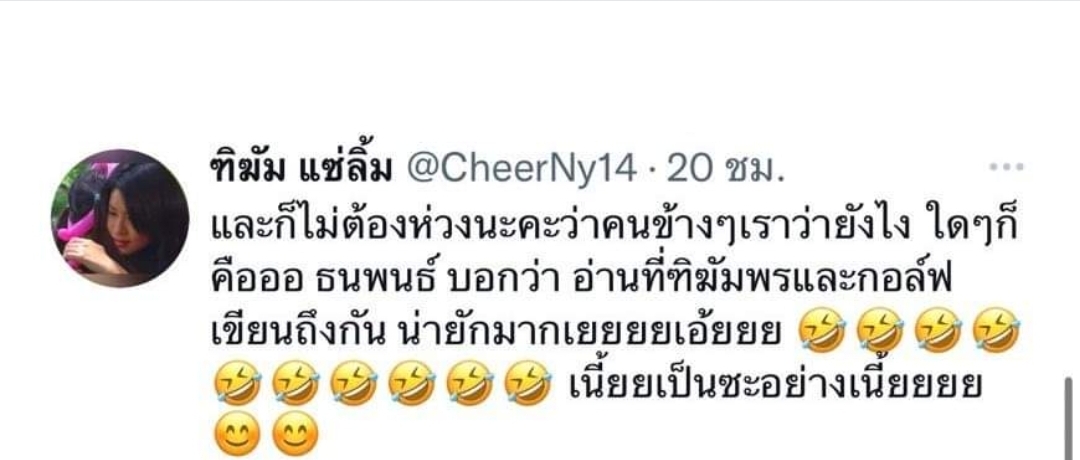Click the first laughing emoji starting fourth line
Screen dimensions: 1080x460
(x=238, y=384)
